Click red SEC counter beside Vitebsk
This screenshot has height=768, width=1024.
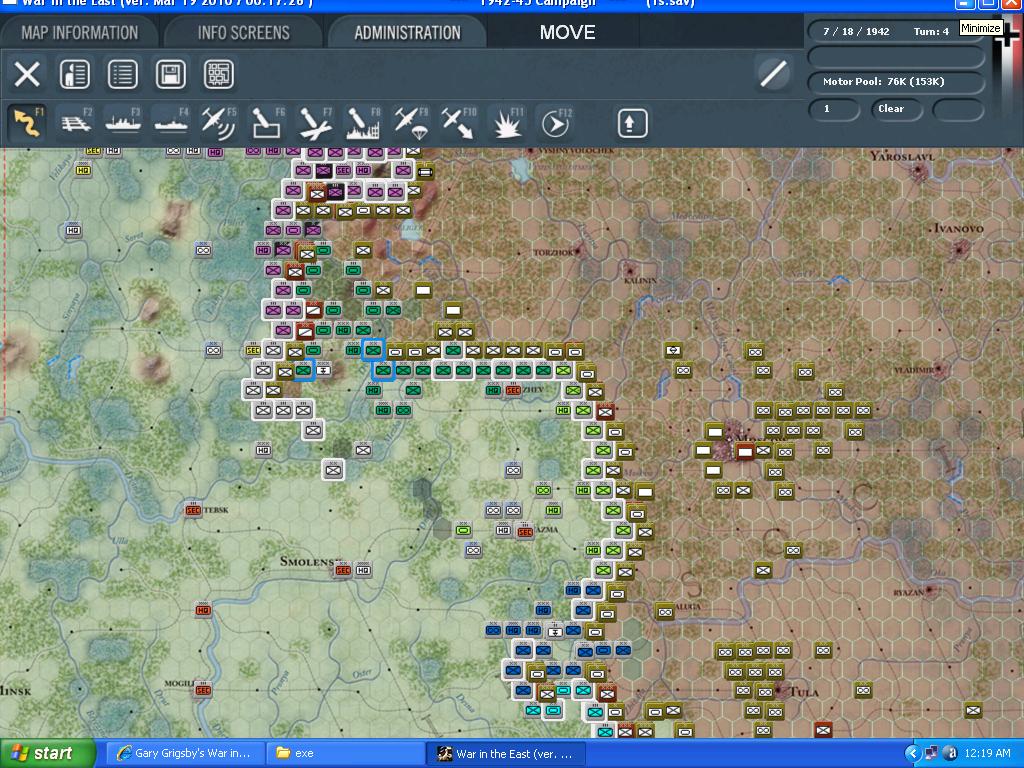193,509
